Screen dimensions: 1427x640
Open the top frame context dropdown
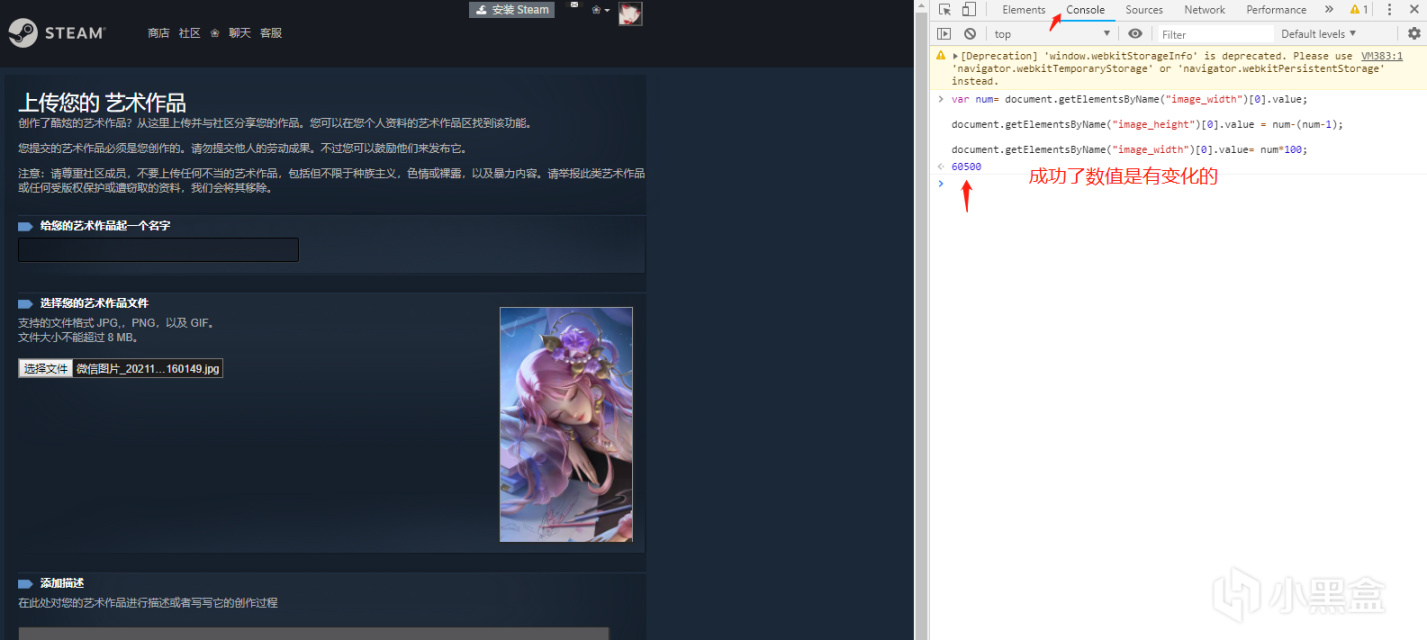coord(1052,33)
